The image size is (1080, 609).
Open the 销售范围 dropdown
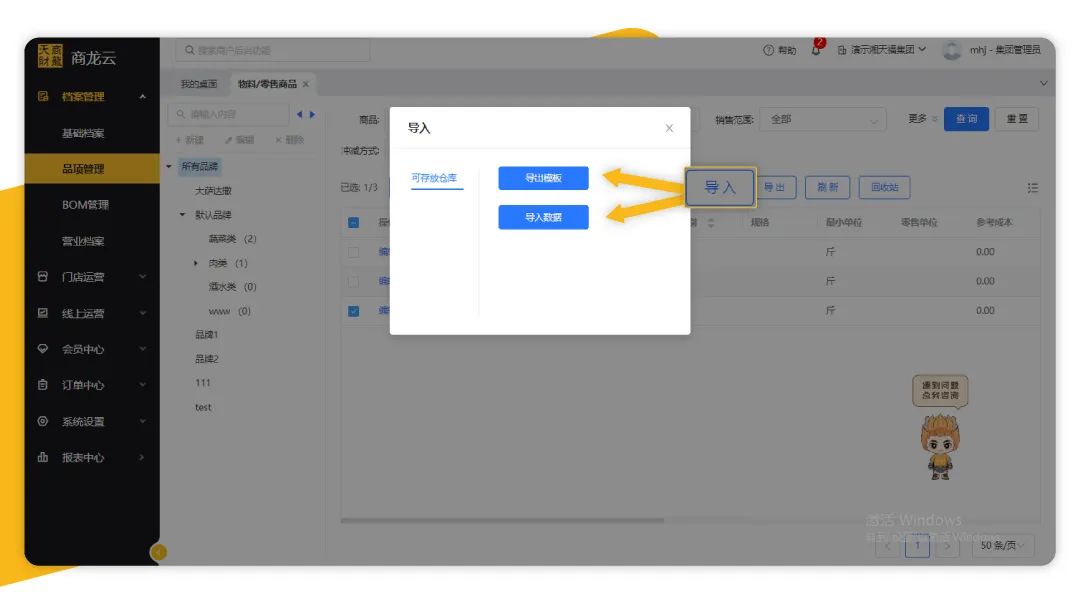822,120
